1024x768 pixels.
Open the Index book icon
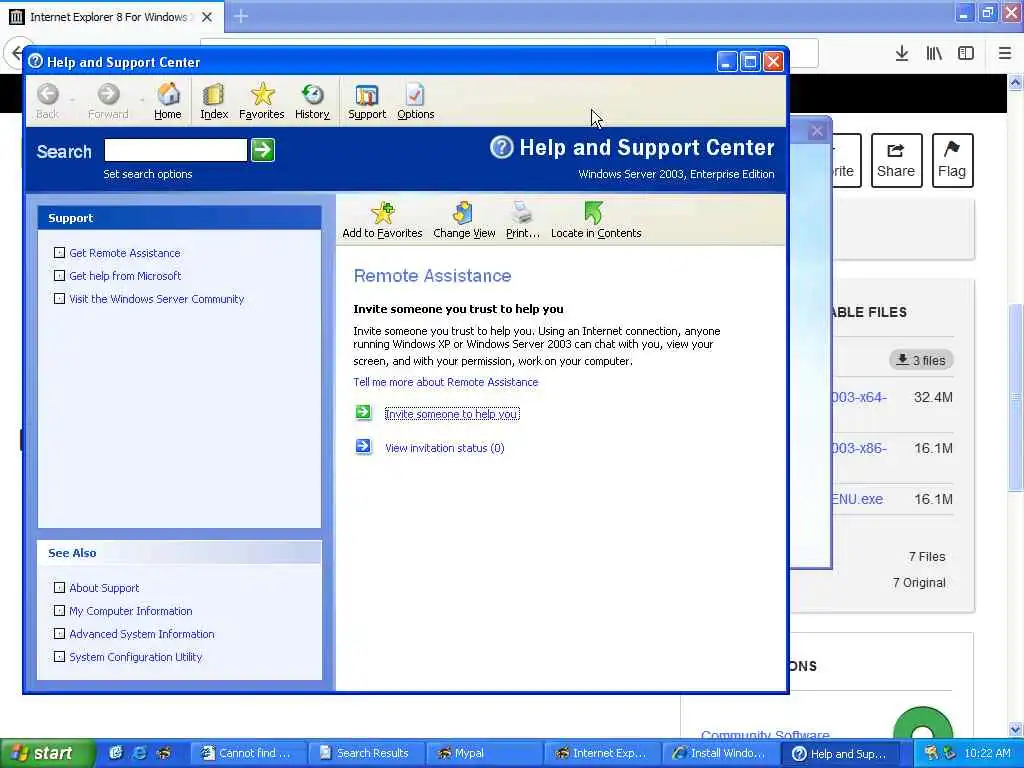214,101
